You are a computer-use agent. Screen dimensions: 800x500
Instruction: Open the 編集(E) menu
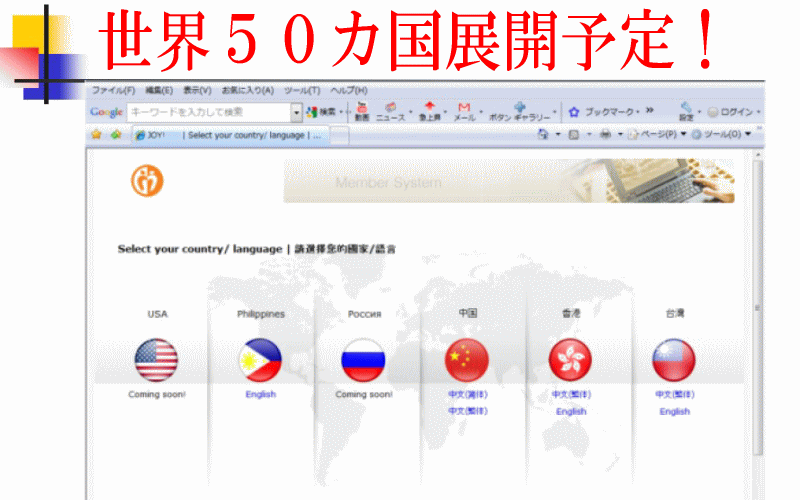(x=159, y=91)
